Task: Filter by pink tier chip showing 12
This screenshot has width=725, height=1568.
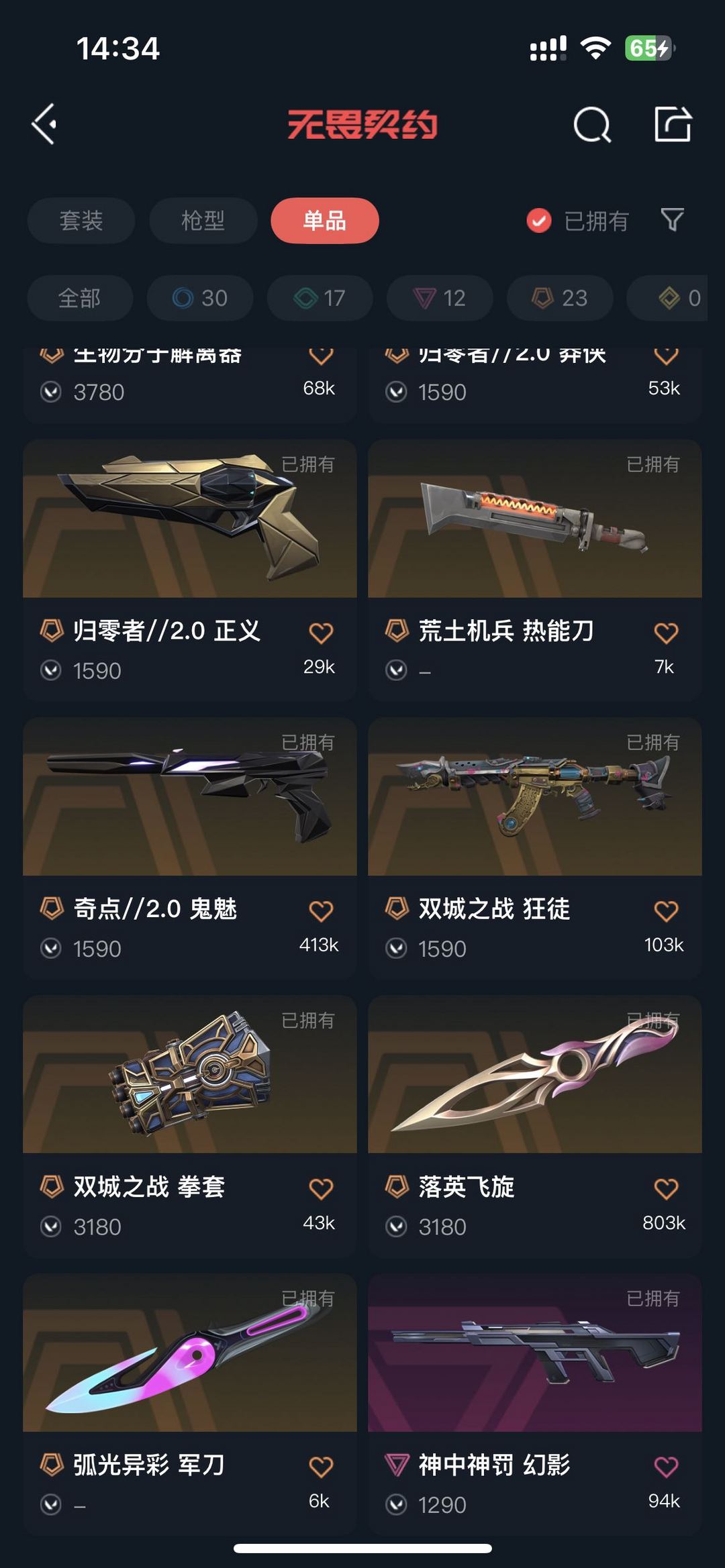Action: tap(440, 298)
